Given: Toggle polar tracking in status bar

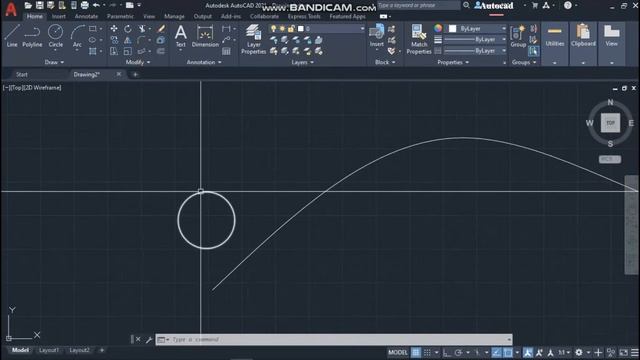Looking at the screenshot, I should [458, 352].
